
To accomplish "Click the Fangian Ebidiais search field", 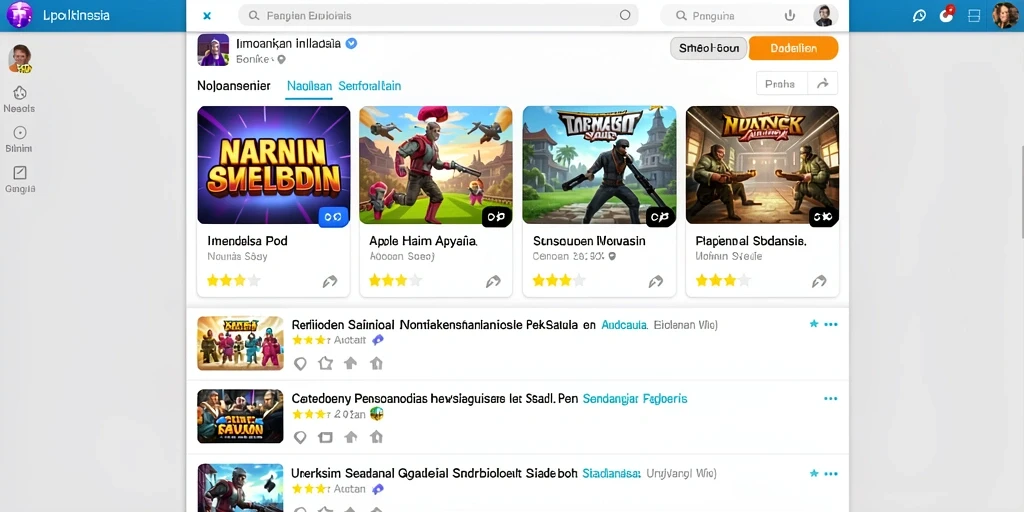I will coord(438,15).
